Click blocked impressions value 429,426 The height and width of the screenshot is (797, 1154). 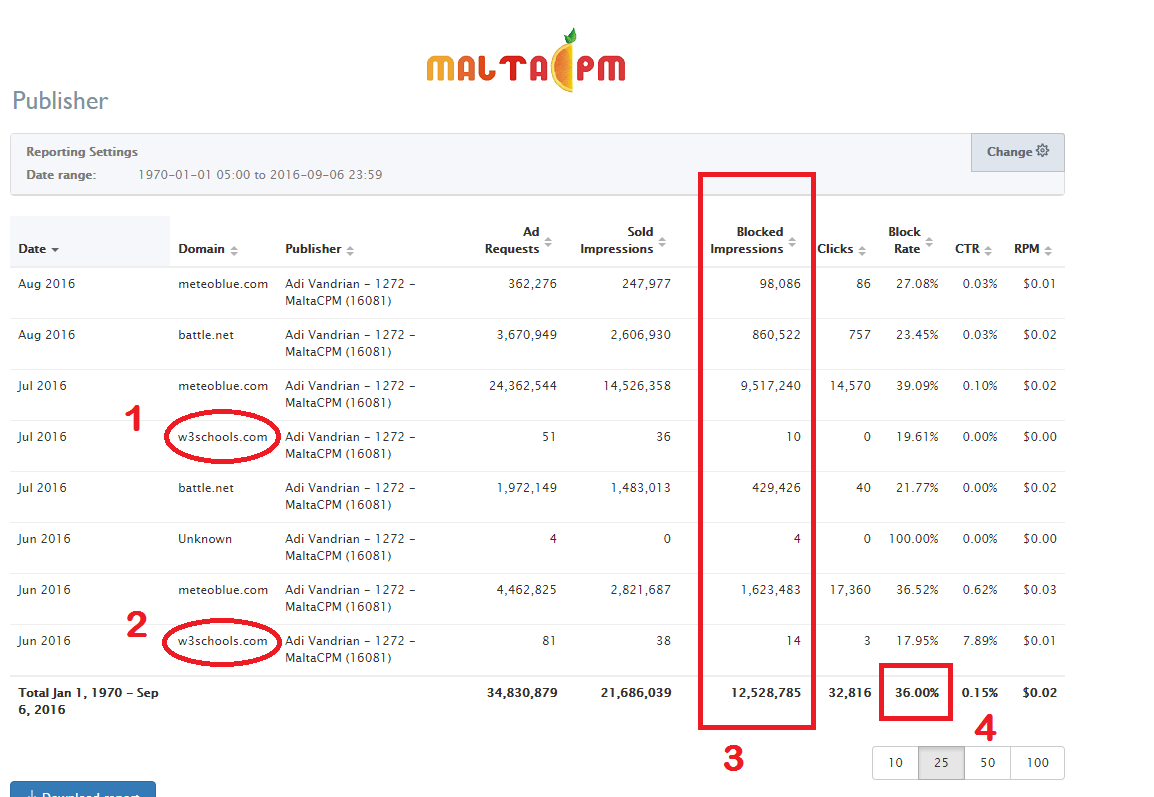[776, 488]
